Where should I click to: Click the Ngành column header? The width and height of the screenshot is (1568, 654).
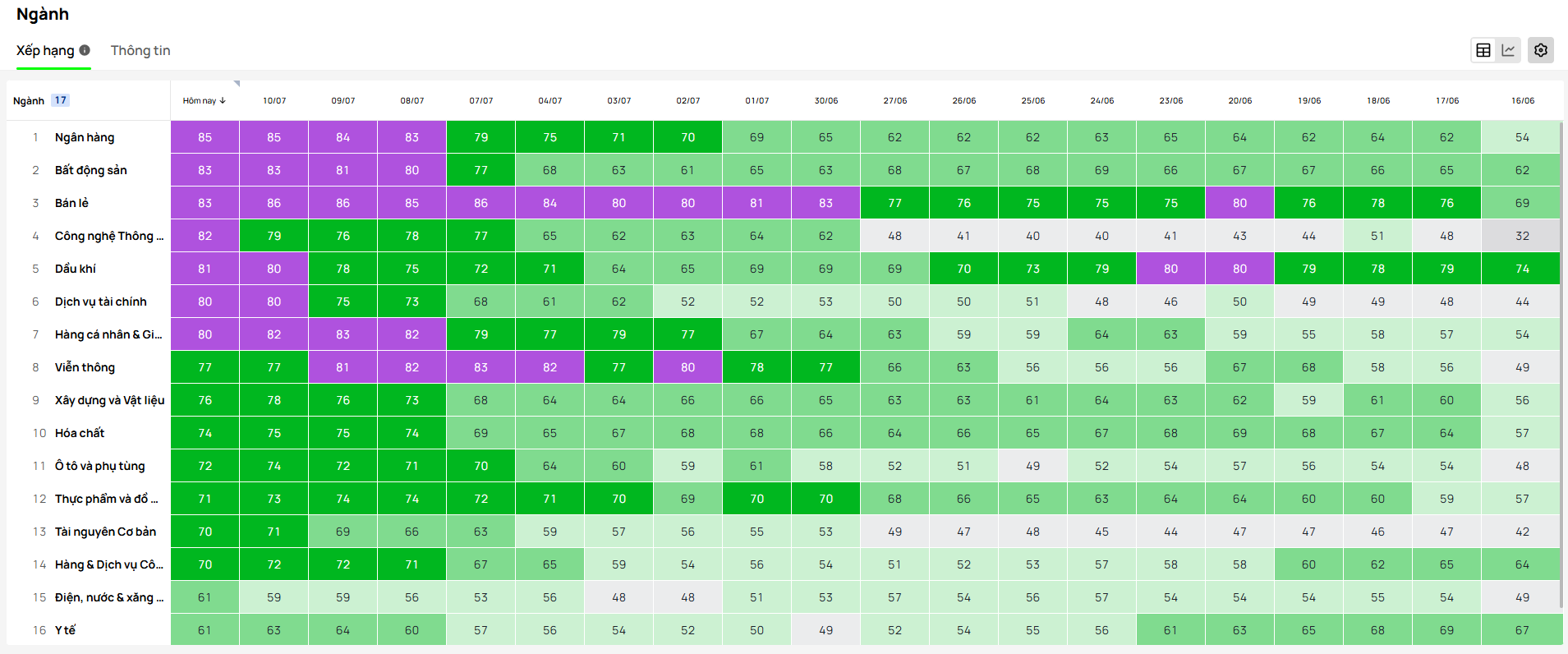point(29,101)
